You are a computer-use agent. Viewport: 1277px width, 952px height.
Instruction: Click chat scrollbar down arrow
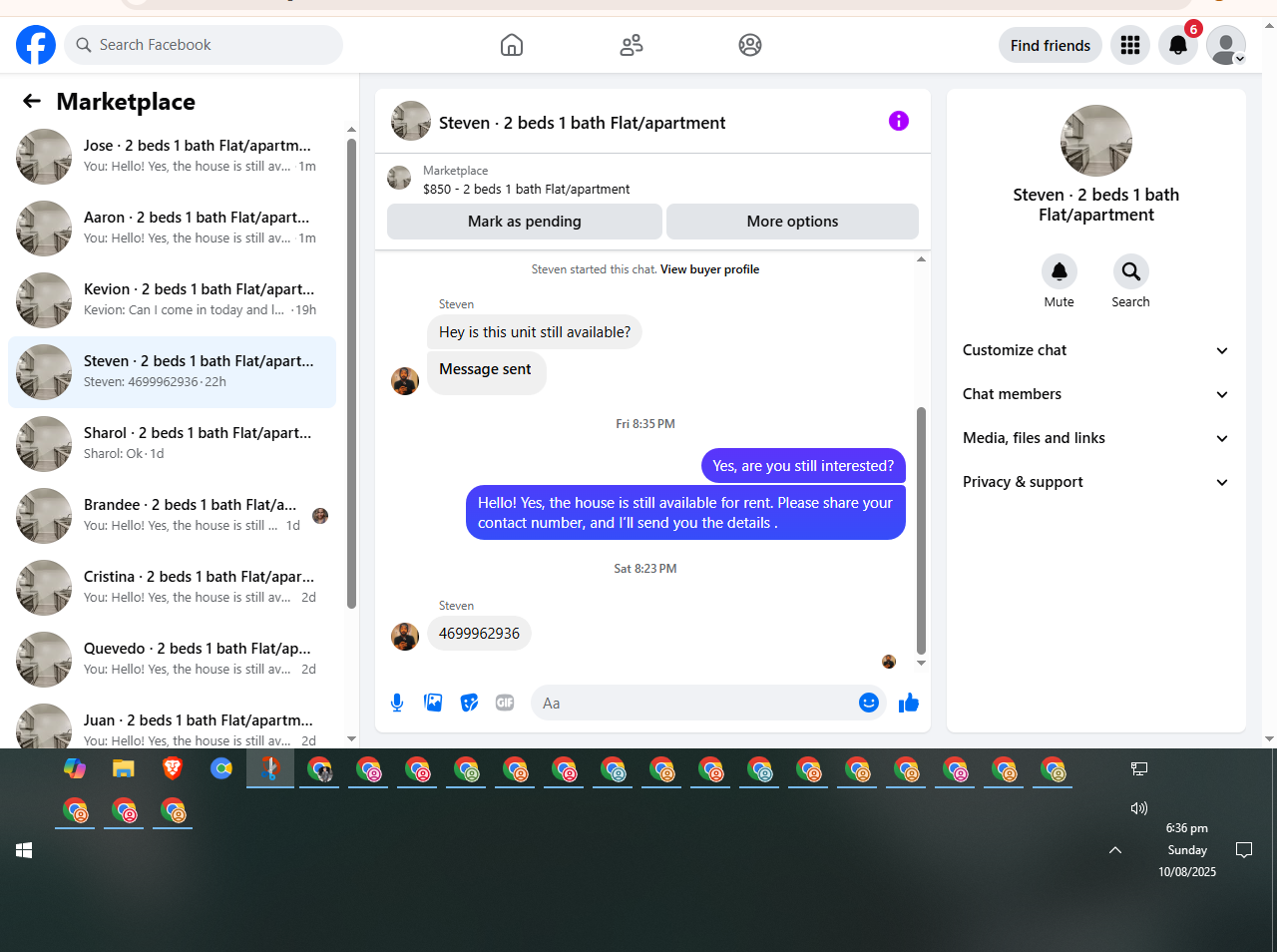(x=921, y=663)
